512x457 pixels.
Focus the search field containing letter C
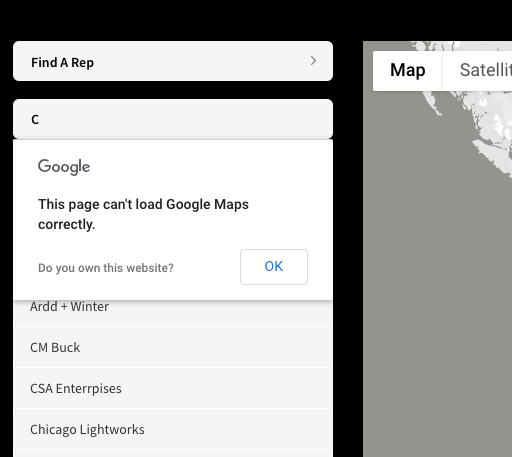[x=173, y=119]
